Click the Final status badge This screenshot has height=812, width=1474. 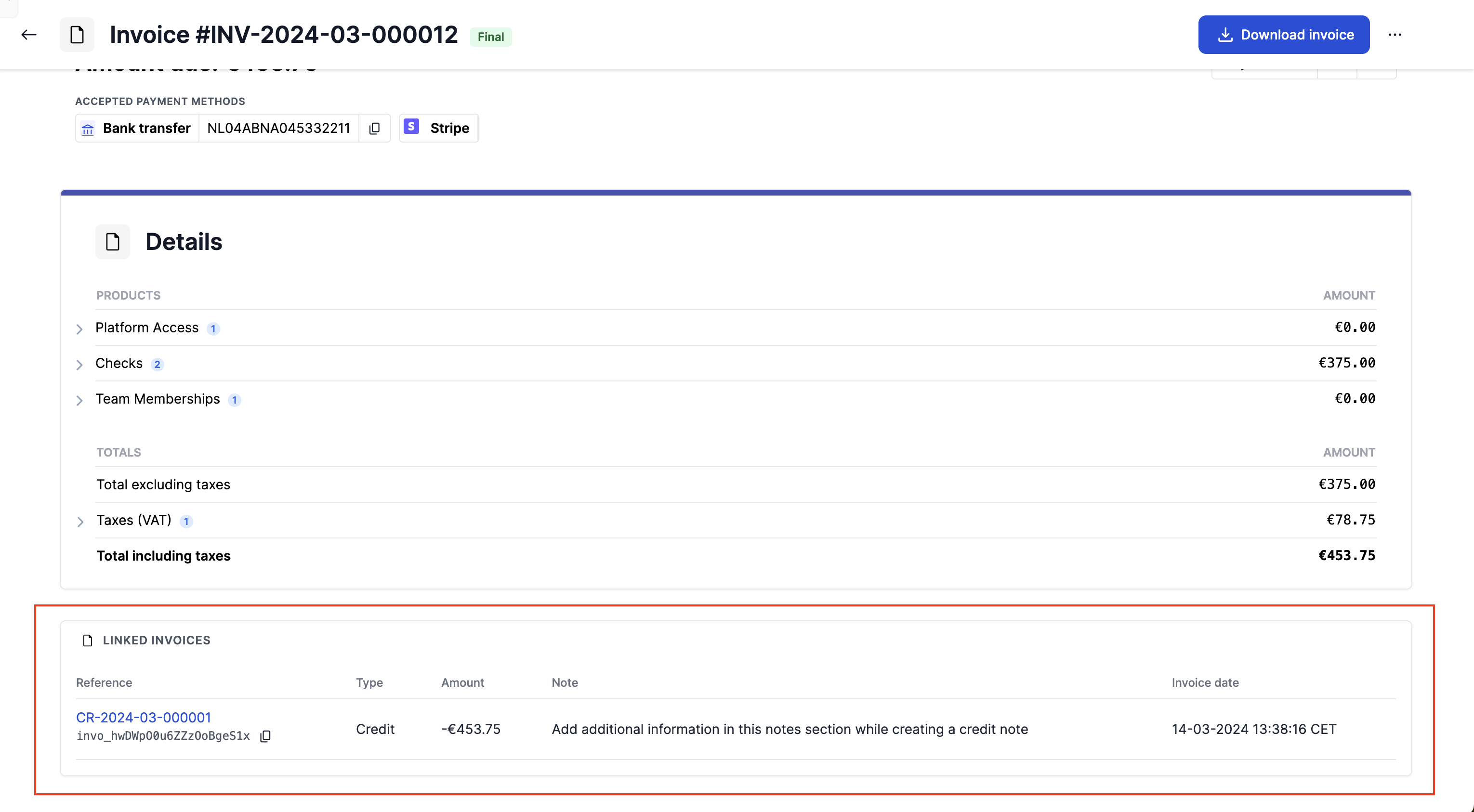[490, 37]
